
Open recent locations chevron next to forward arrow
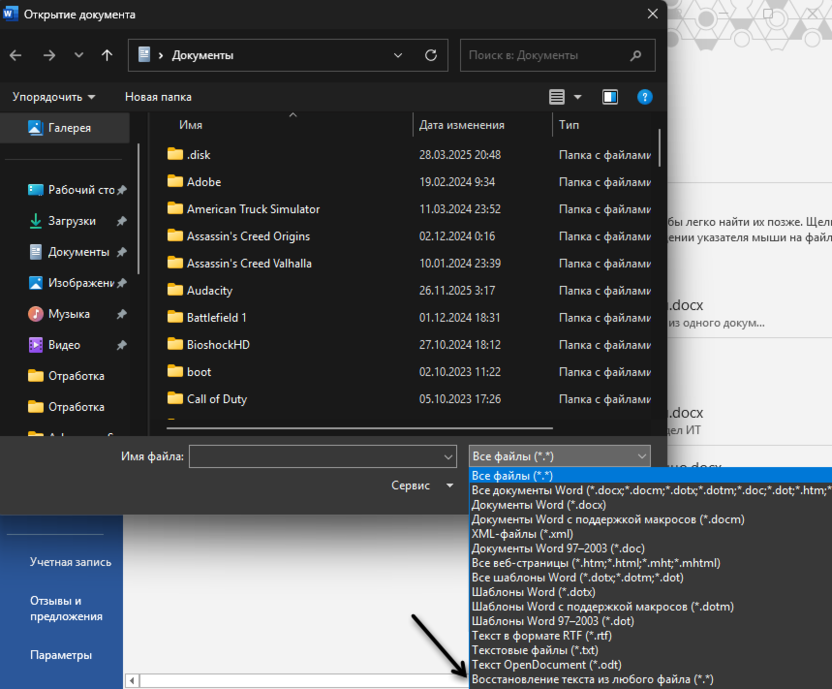click(79, 55)
